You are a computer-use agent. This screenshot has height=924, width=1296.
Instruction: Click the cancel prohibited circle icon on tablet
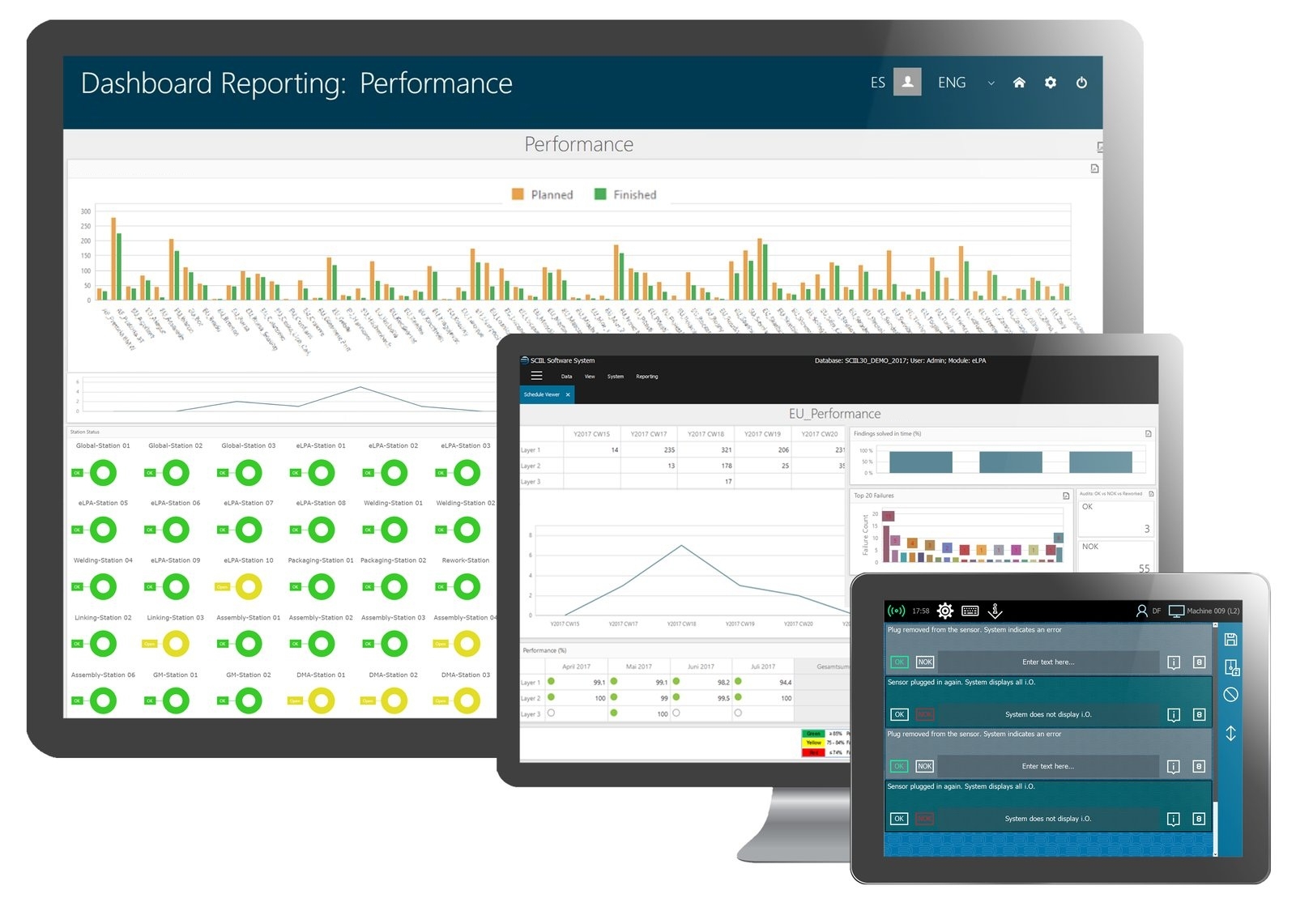tap(1230, 695)
